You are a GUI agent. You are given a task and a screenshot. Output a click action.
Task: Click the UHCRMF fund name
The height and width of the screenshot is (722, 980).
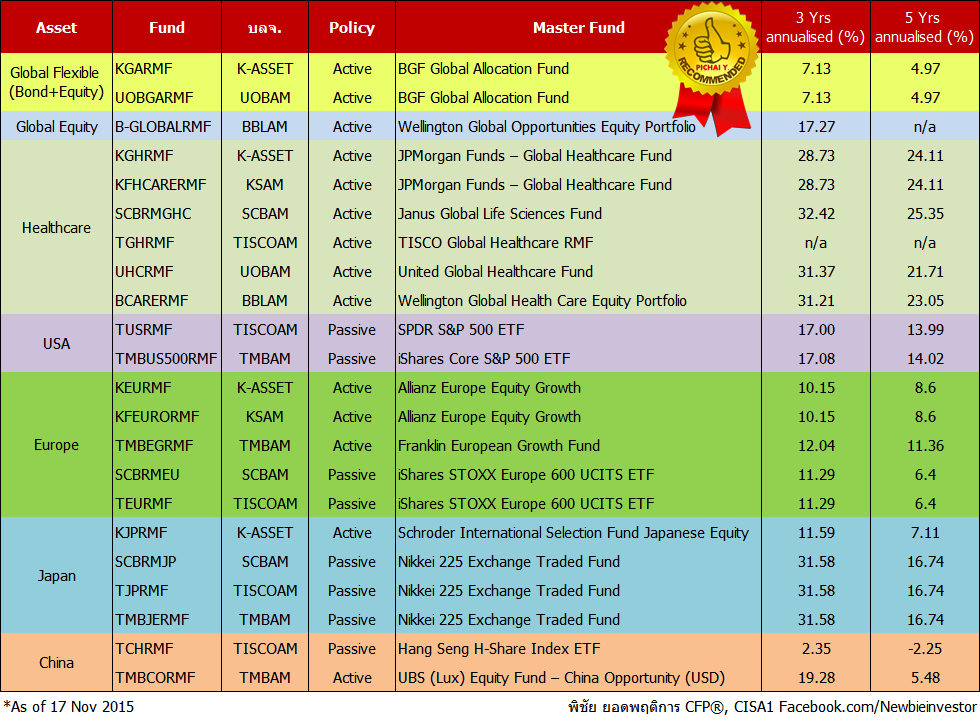pyautogui.click(x=145, y=272)
